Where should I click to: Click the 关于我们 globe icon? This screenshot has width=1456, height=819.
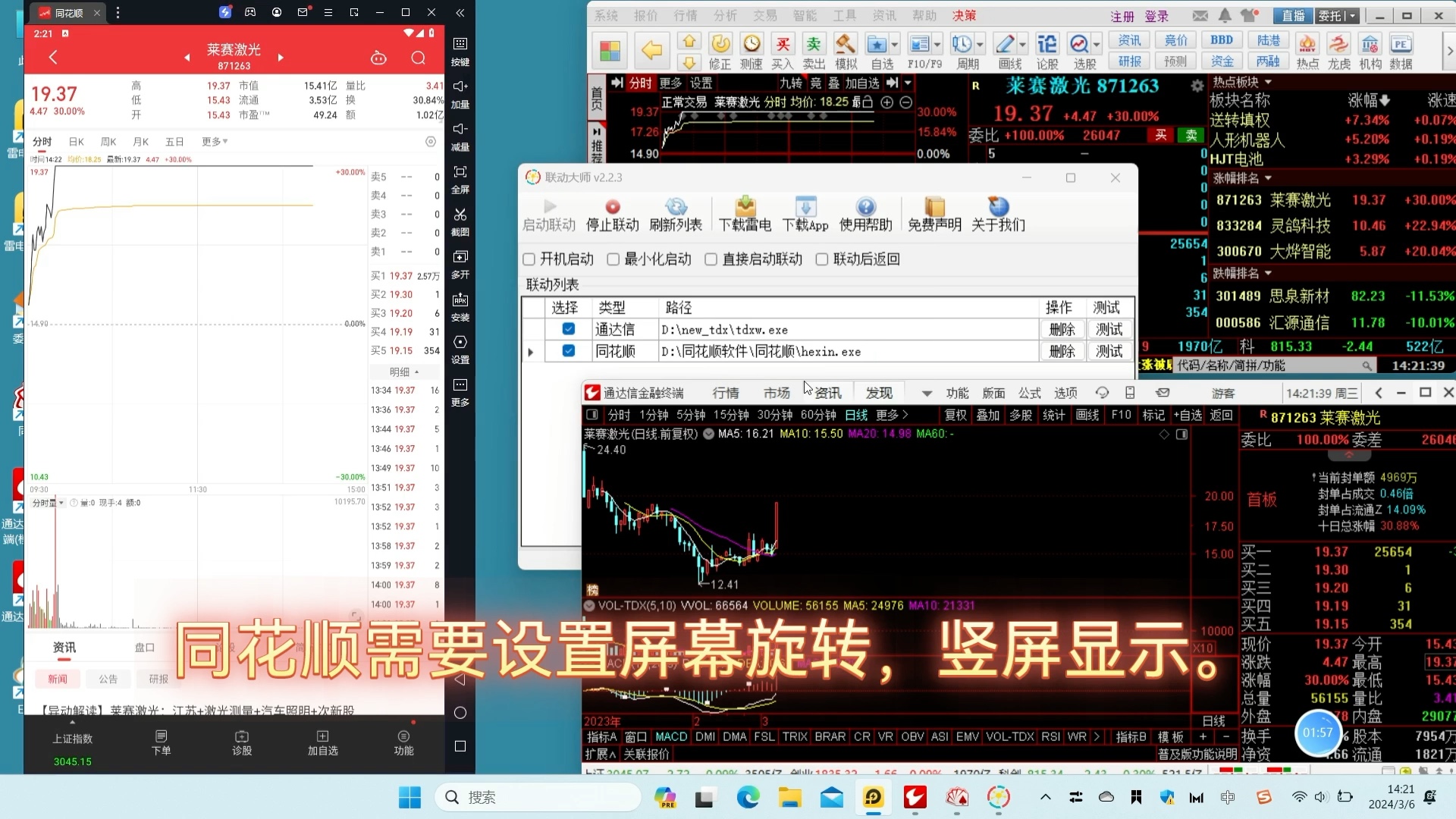pyautogui.click(x=998, y=207)
